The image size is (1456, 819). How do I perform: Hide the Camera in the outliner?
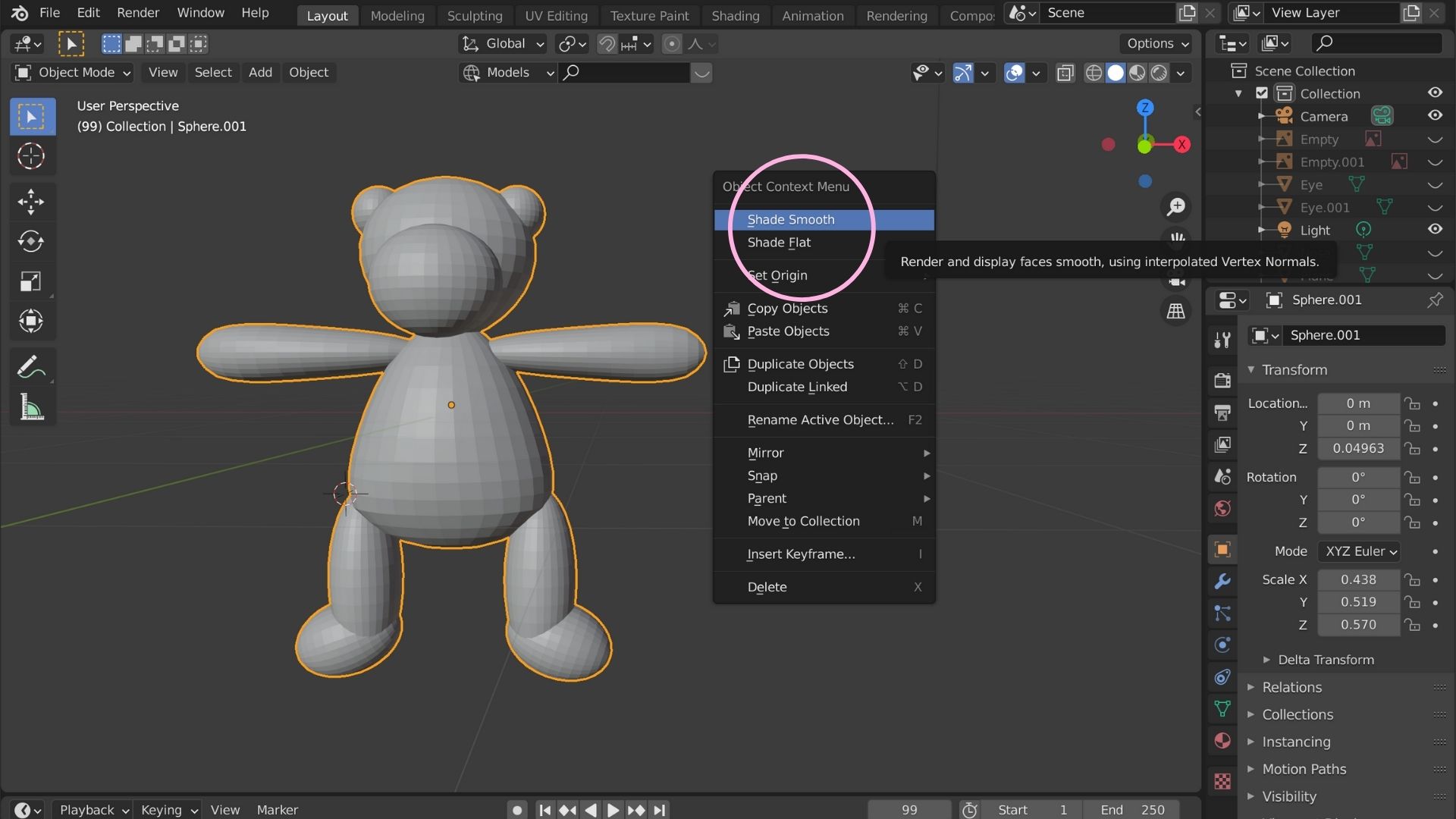tap(1436, 115)
